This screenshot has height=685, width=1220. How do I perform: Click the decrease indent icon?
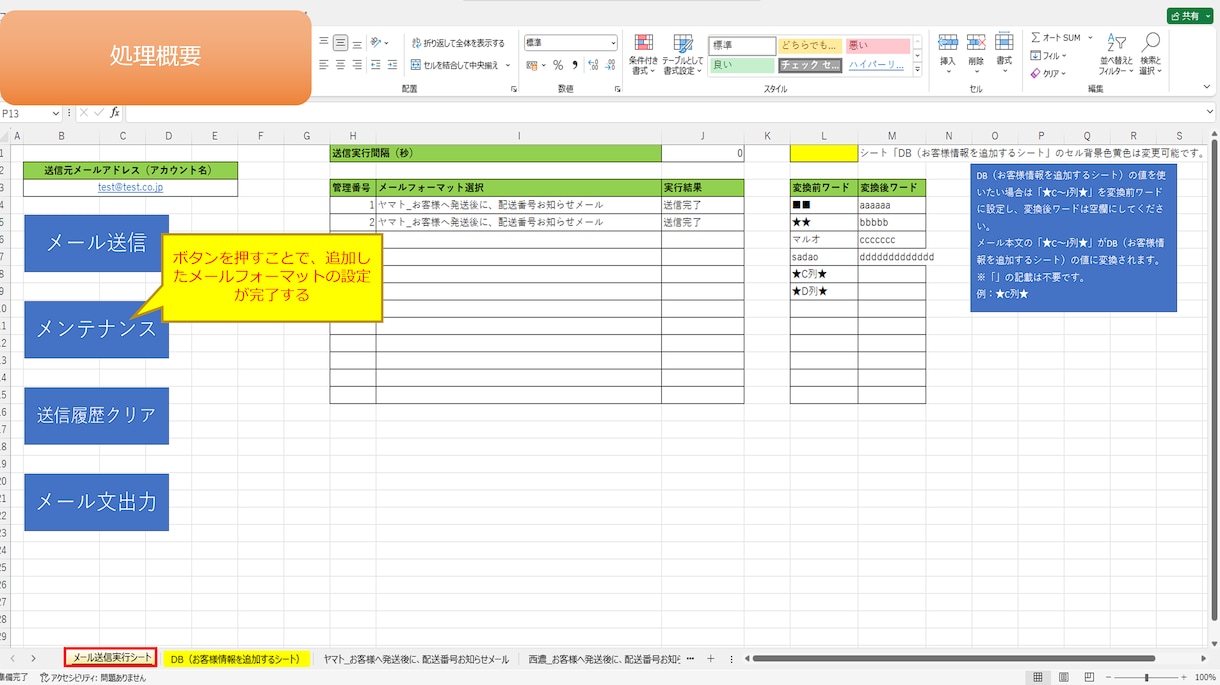(375, 65)
